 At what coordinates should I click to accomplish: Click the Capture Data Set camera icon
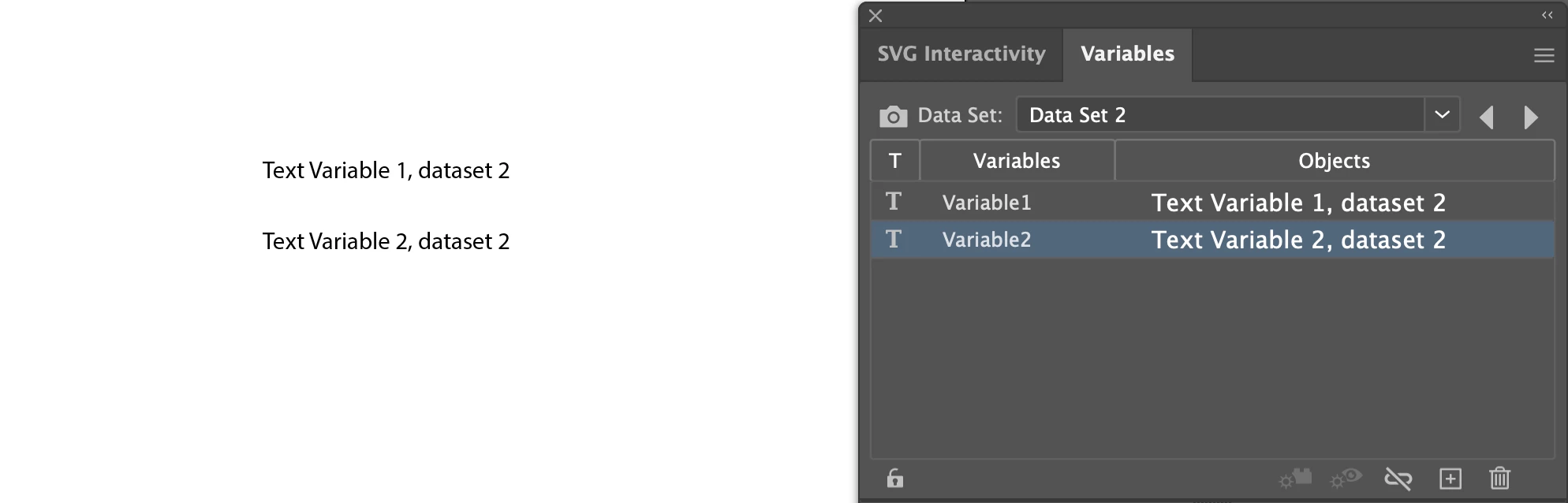point(893,117)
